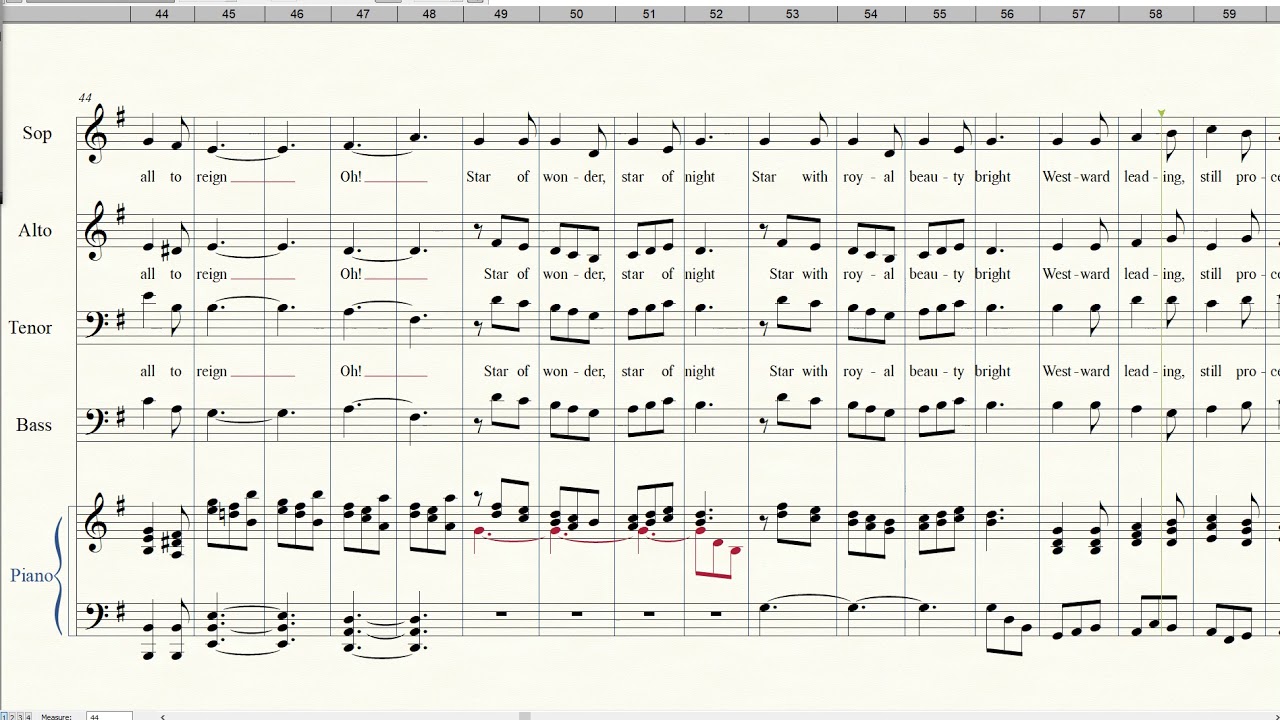Click lyric 'night' under the Sop staff
Viewport: 1280px width, 720px height.
pyautogui.click(x=700, y=178)
